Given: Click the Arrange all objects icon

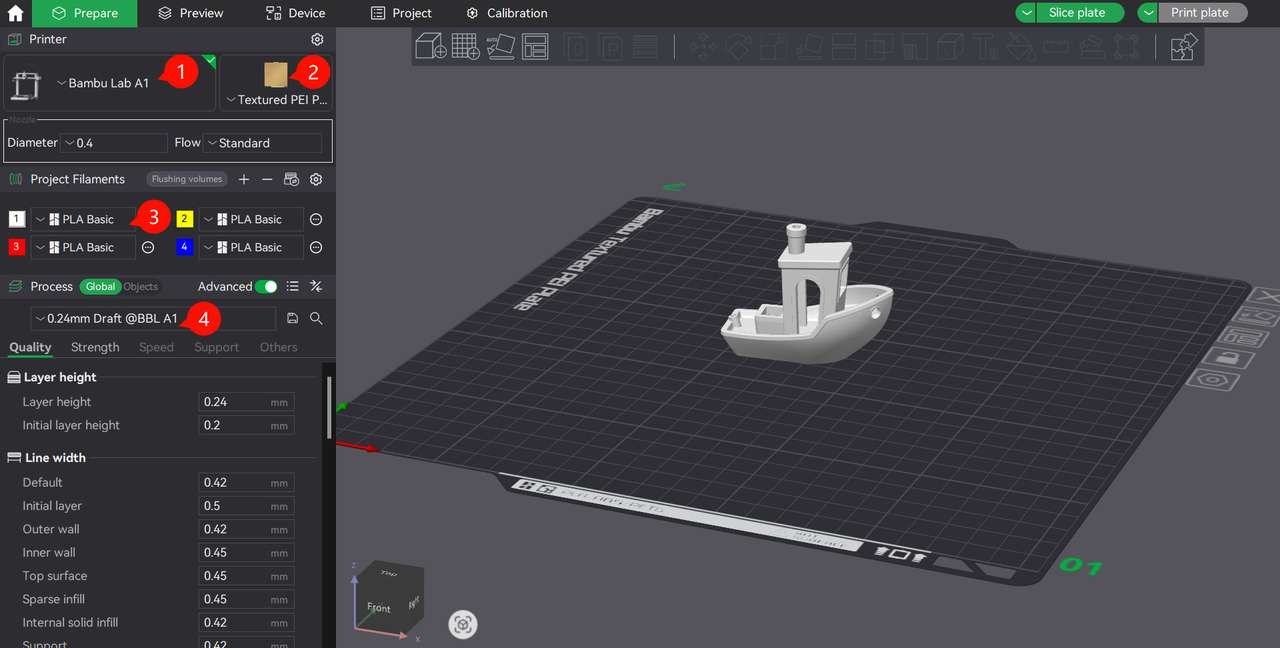Looking at the screenshot, I should (536, 47).
